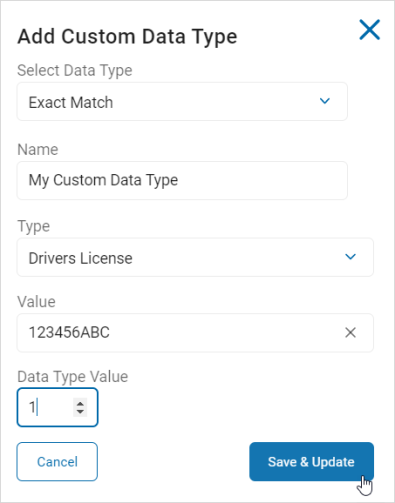Open the Drivers License dropdown

[195, 257]
